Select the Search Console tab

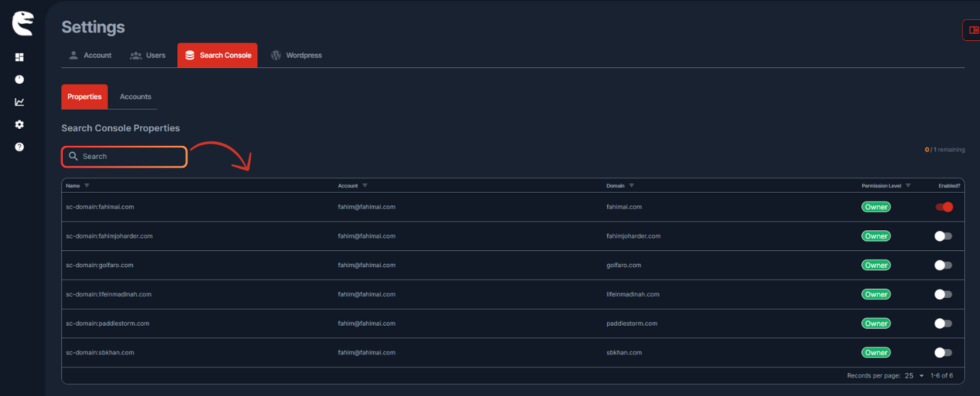pyautogui.click(x=218, y=56)
